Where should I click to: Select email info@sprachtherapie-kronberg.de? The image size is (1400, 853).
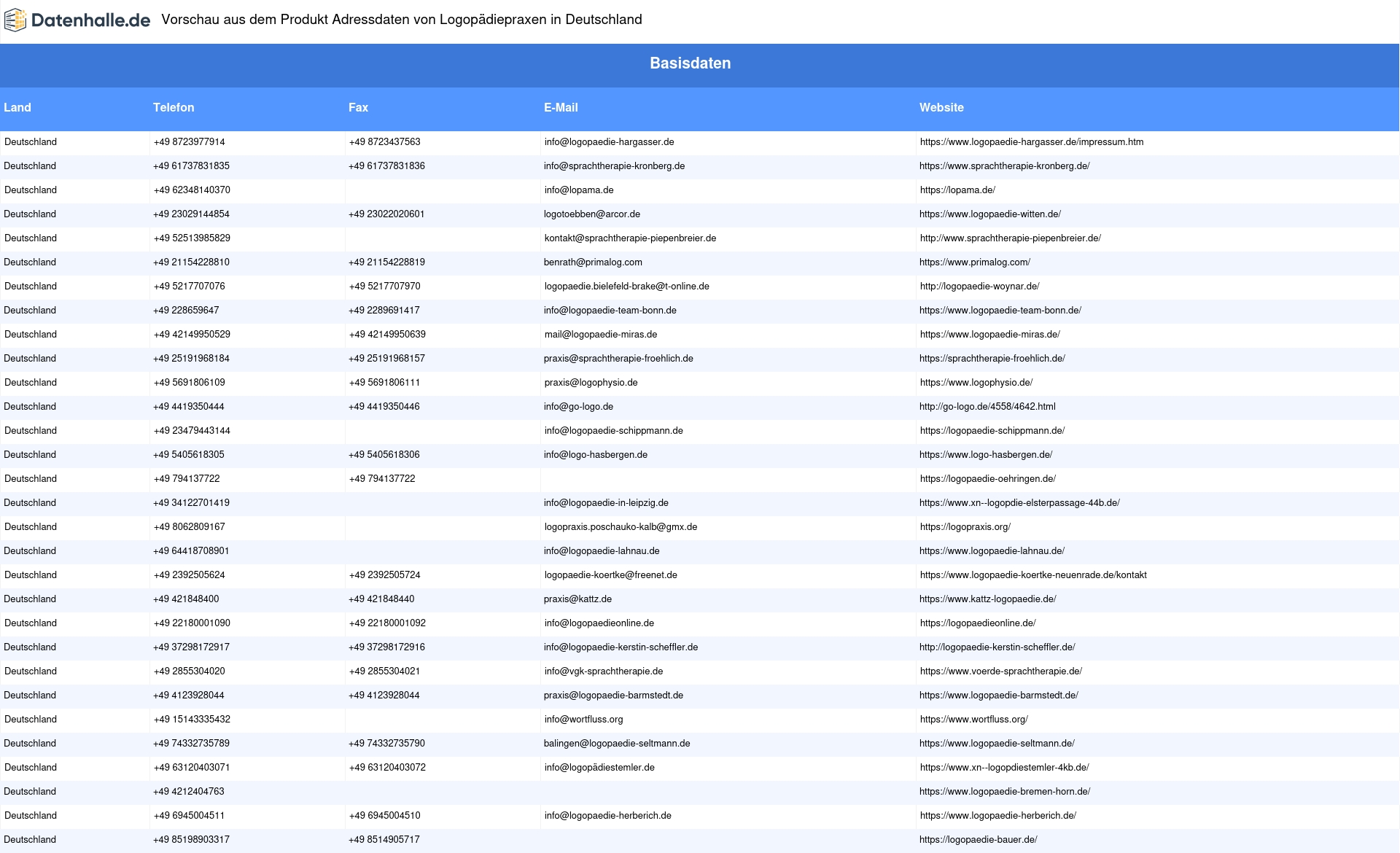click(x=614, y=166)
